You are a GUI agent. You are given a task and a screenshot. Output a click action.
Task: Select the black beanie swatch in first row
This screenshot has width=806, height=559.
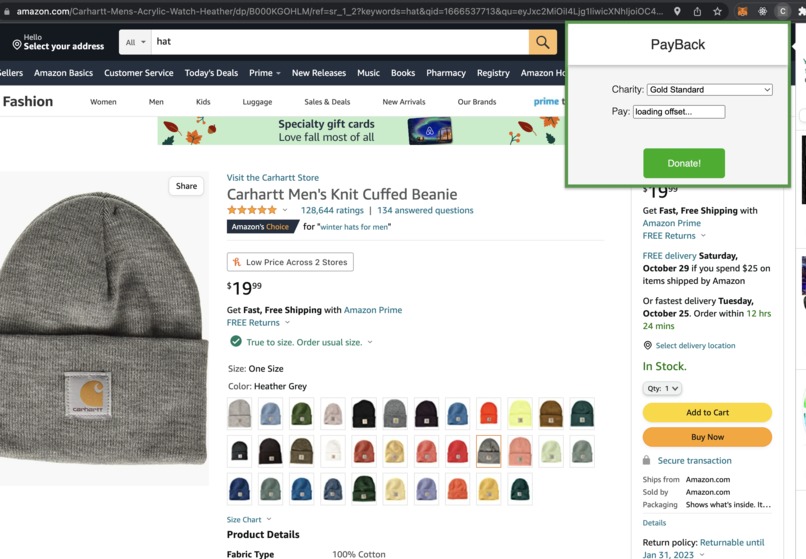364,413
